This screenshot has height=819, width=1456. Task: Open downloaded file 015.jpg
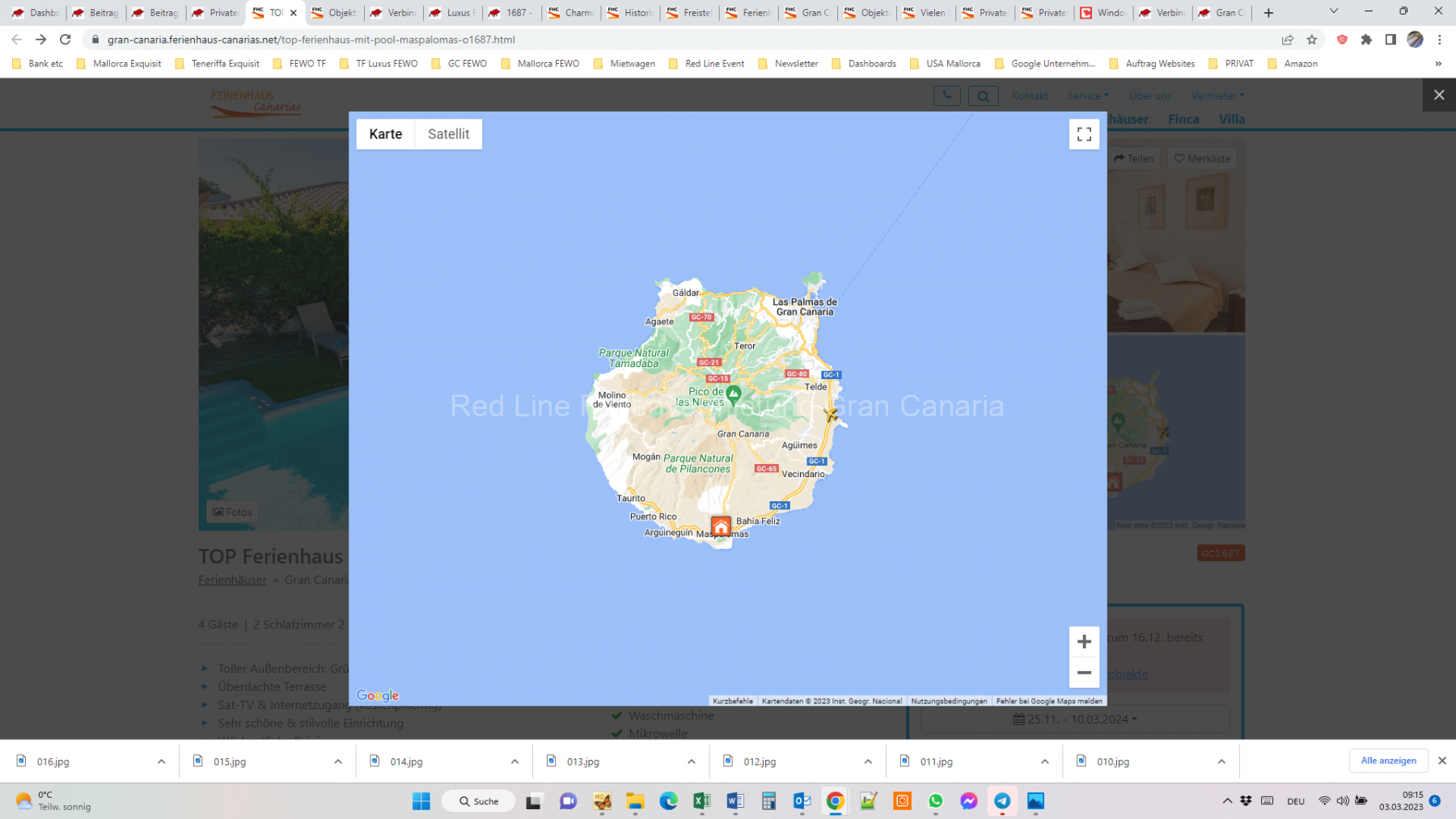tap(230, 762)
